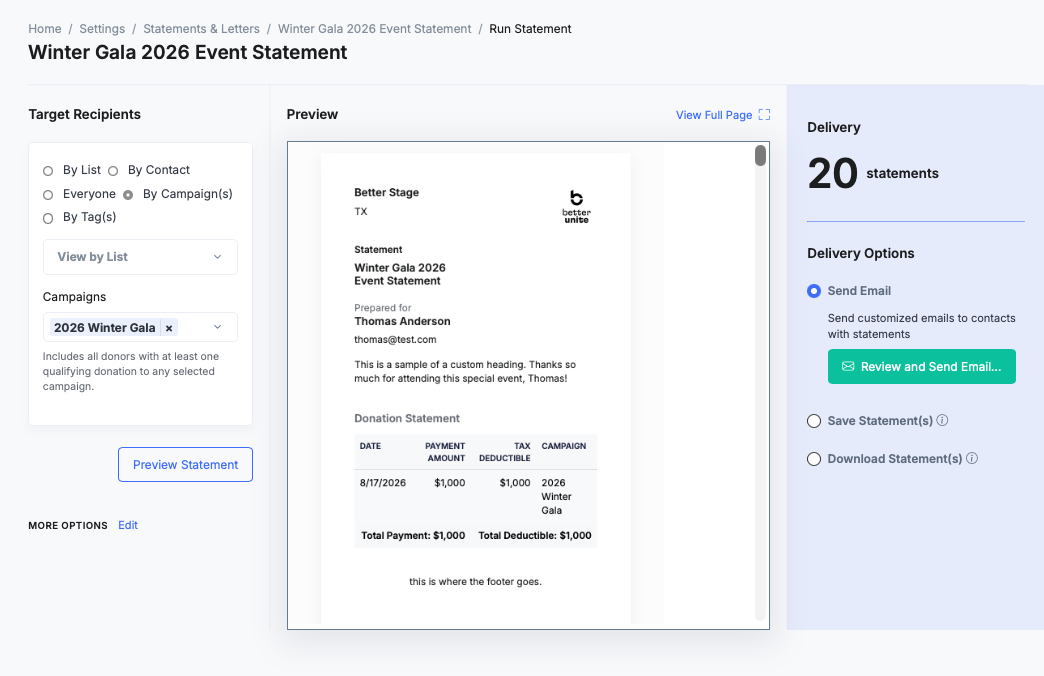
Task: Click the recipient name Thomas Anderson
Action: [x=402, y=321]
